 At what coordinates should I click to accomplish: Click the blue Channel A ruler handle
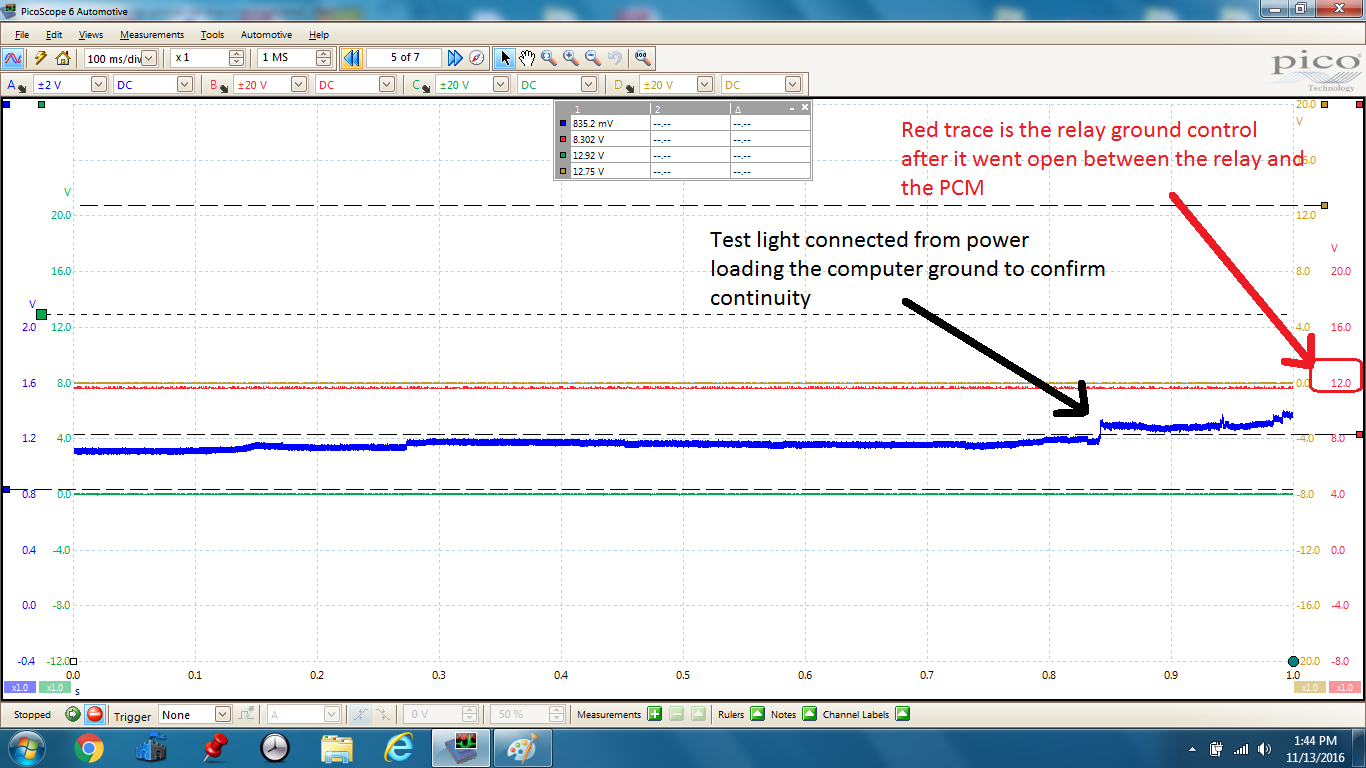click(x=6, y=489)
